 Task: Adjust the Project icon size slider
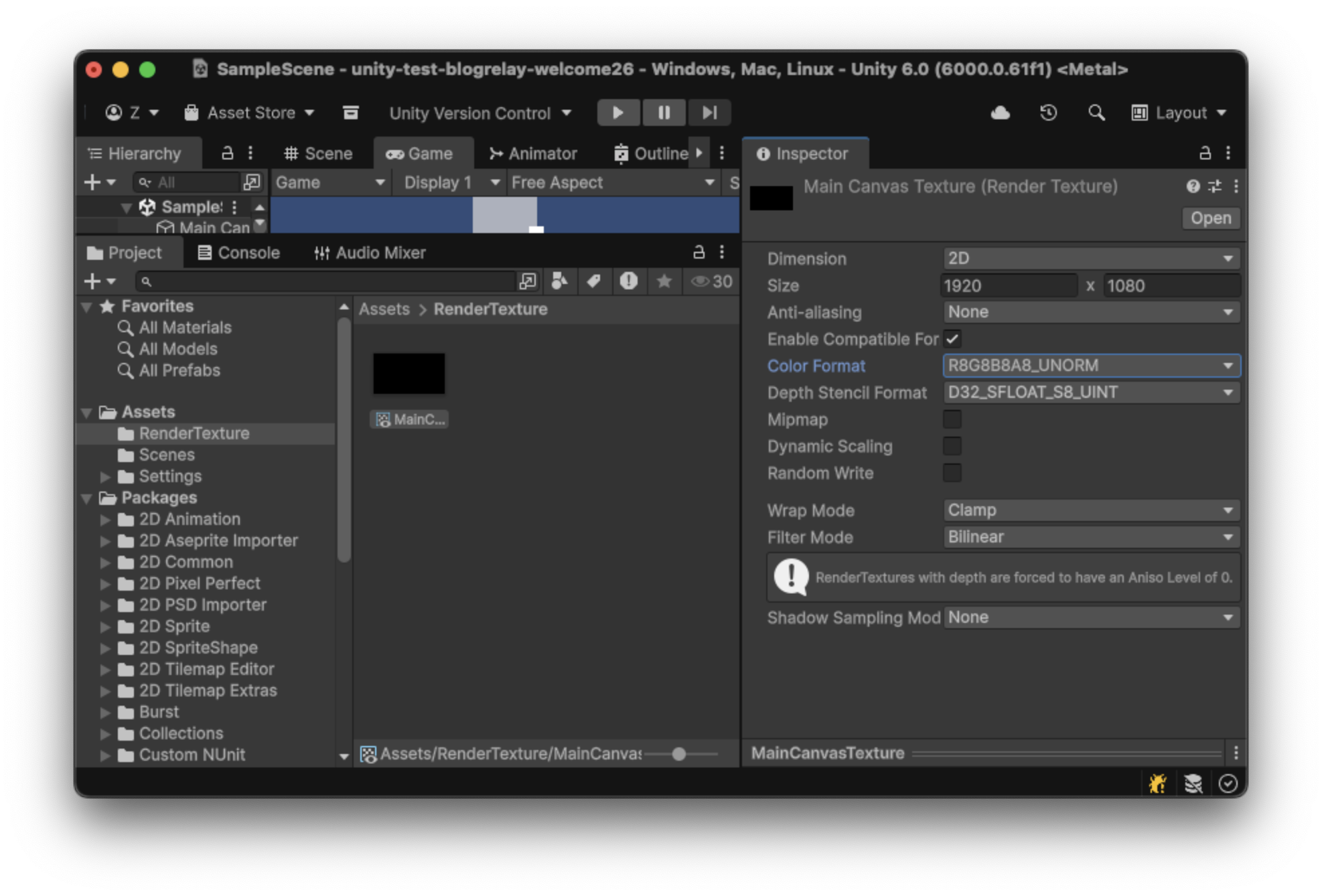(679, 754)
